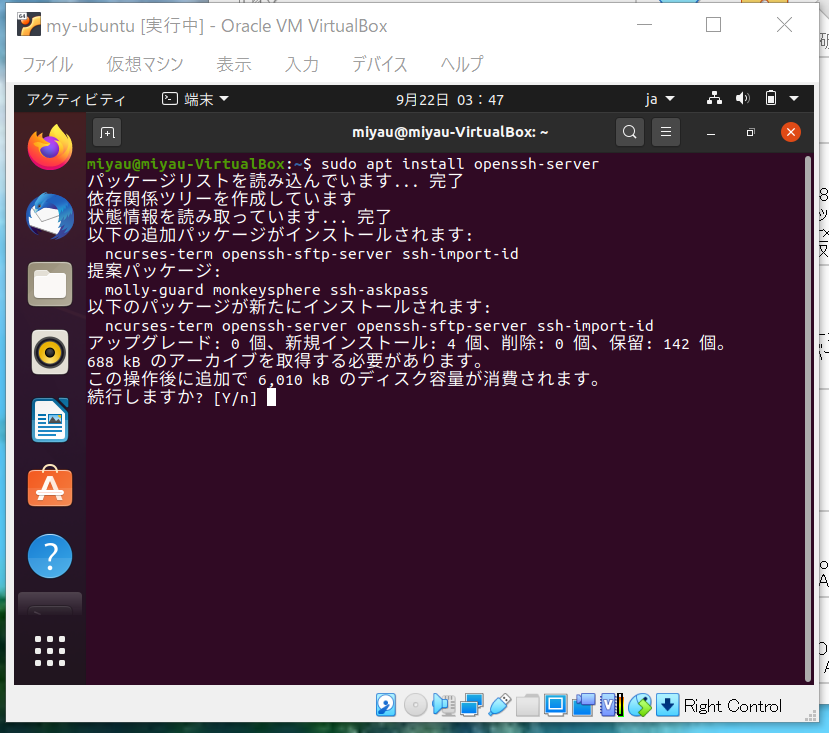Click the running terminal indicator in dock
Viewport: 829px width, 733px height.
click(x=50, y=604)
